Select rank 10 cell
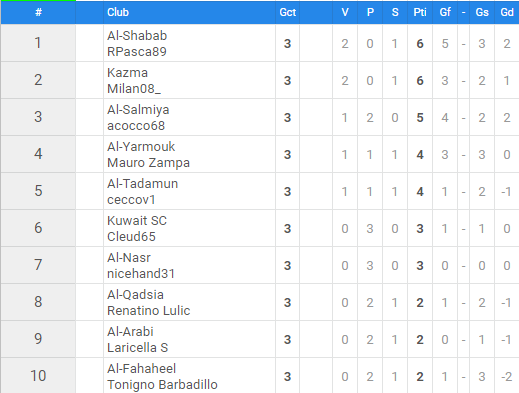Image resolution: width=519 pixels, height=393 pixels. pyautogui.click(x=38, y=376)
